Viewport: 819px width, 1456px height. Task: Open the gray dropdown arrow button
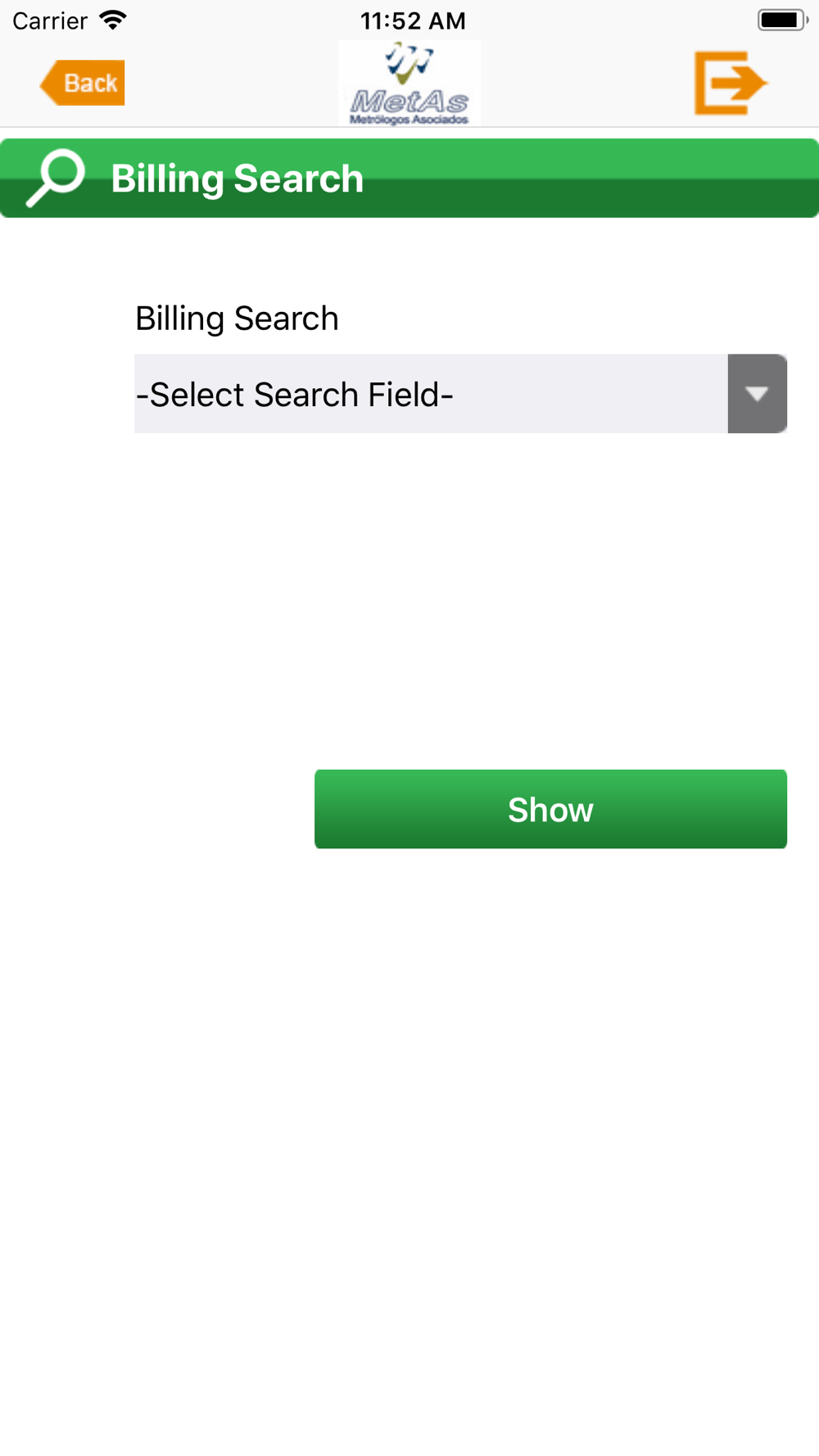(x=758, y=394)
